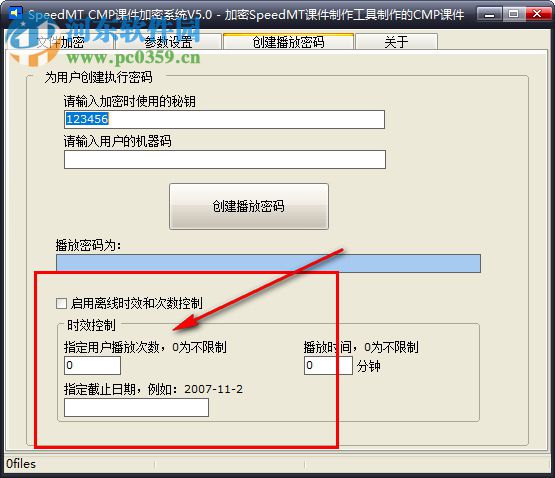This screenshot has width=555, height=478.
Task: Click the play time minutes input field
Action: pos(328,365)
